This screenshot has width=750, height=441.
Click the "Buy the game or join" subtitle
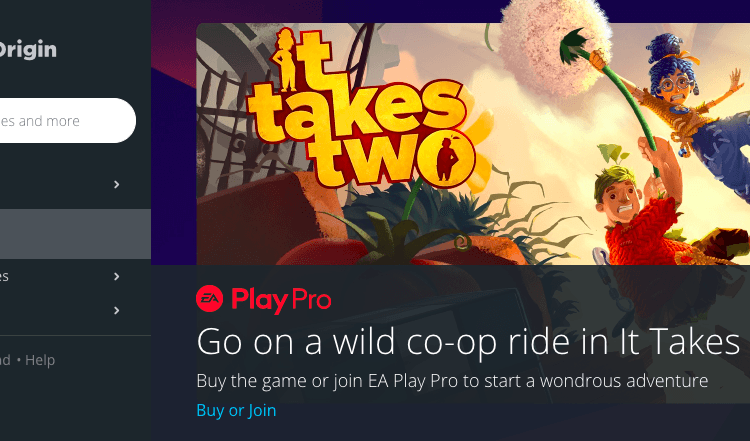click(452, 381)
